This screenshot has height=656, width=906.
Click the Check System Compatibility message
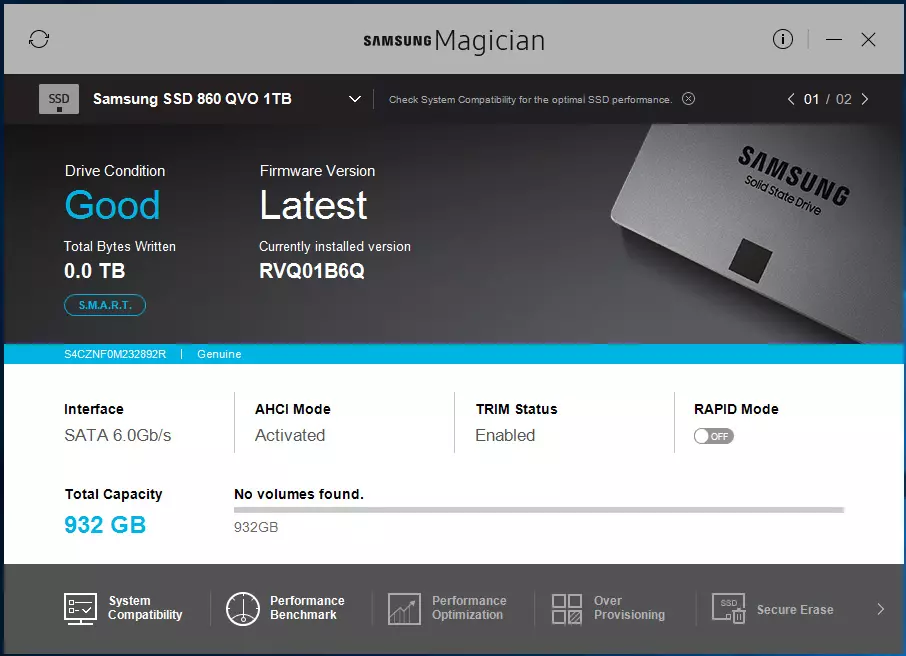click(530, 99)
